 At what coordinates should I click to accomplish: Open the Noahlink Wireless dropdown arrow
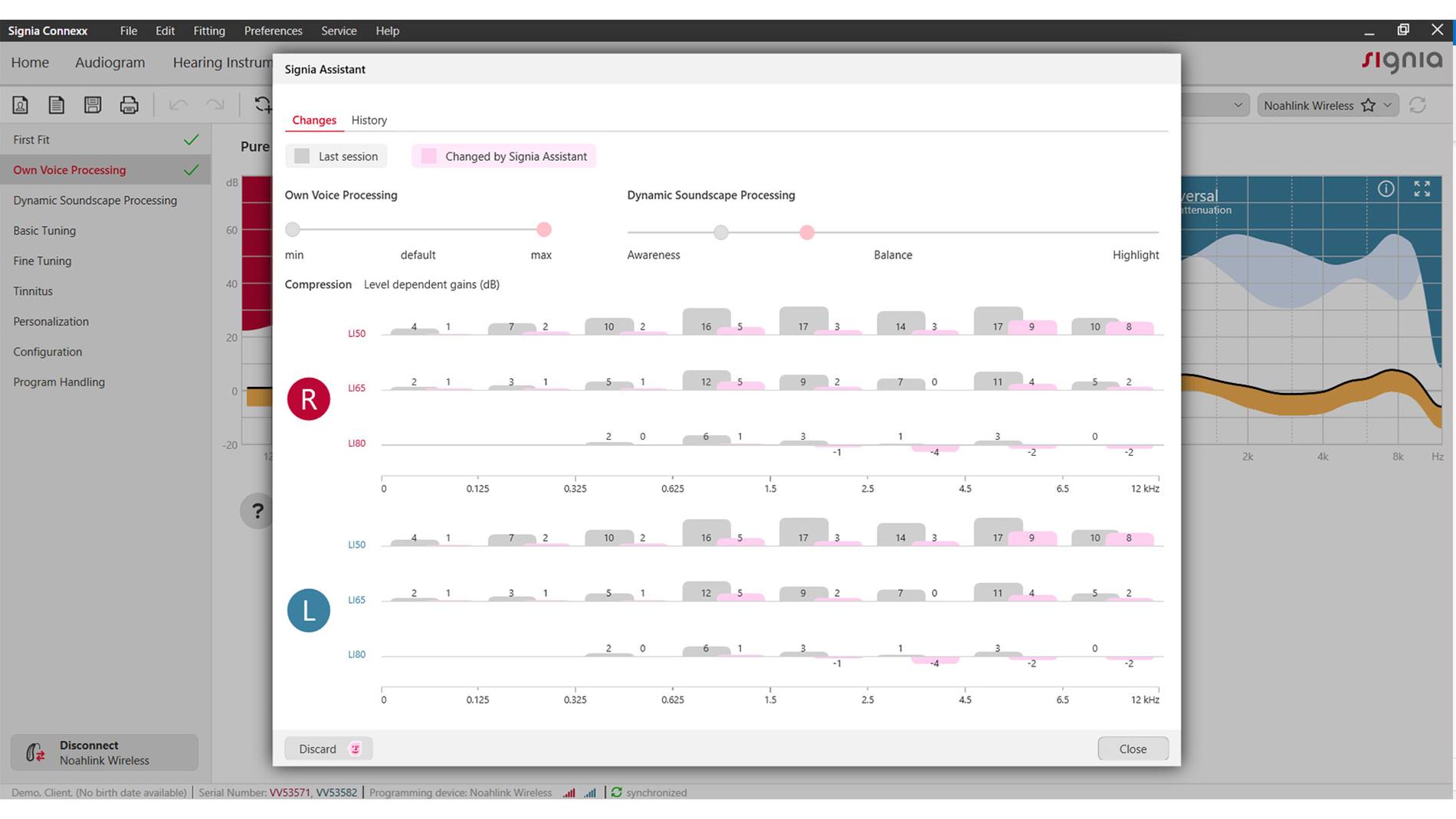point(1387,106)
